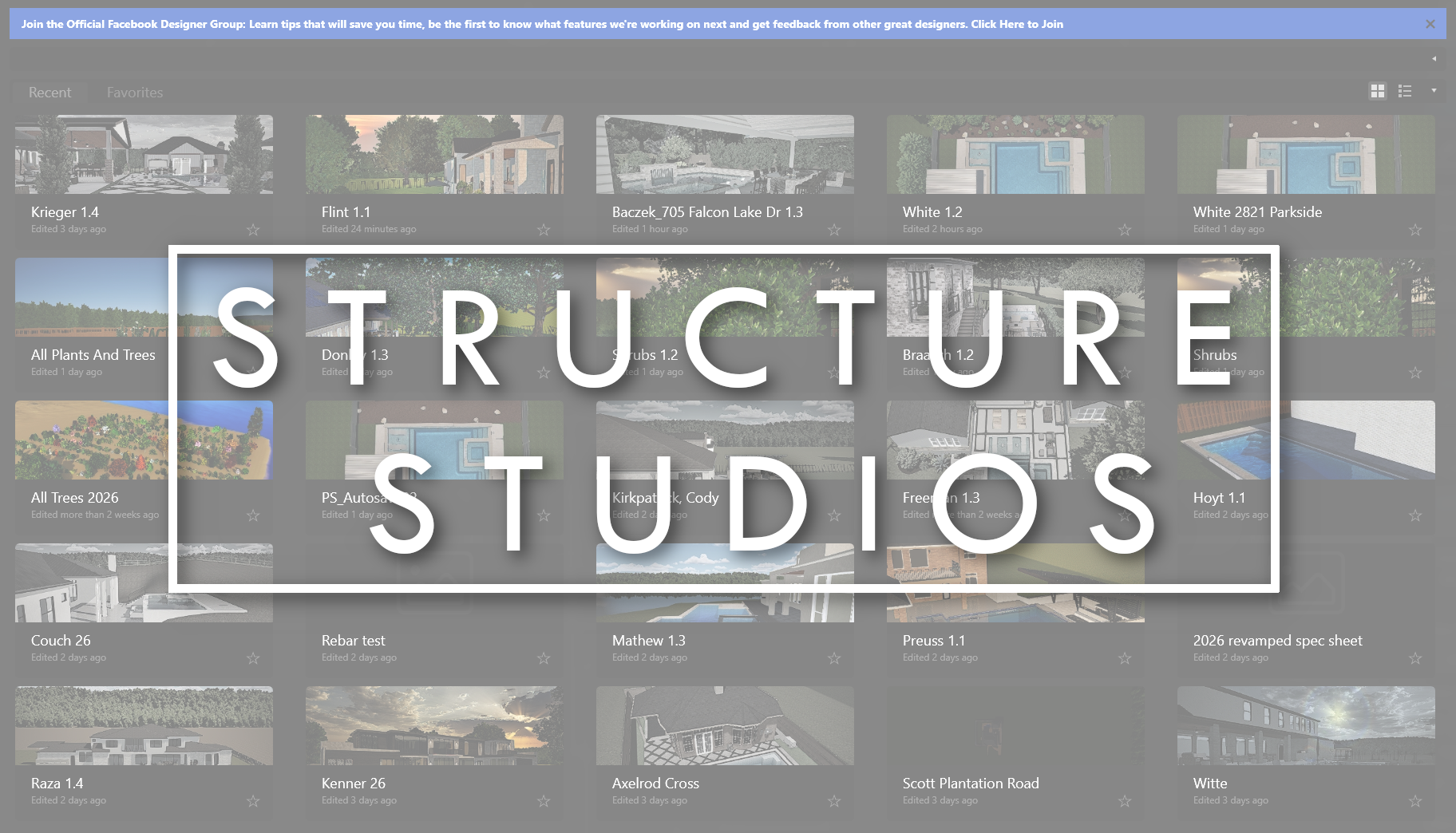This screenshot has width=1456, height=833.
Task: Select the Recent tab
Action: click(49, 93)
